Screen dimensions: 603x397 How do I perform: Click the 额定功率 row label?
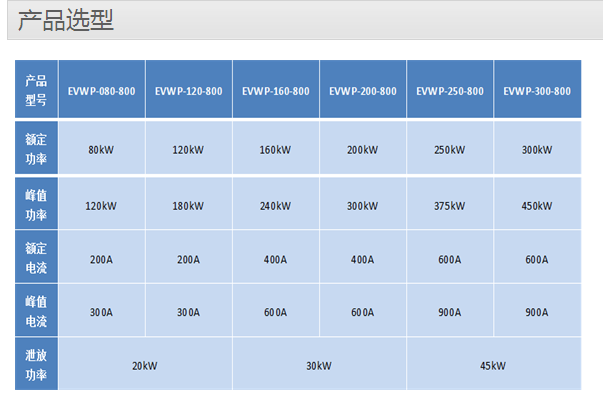(36, 148)
